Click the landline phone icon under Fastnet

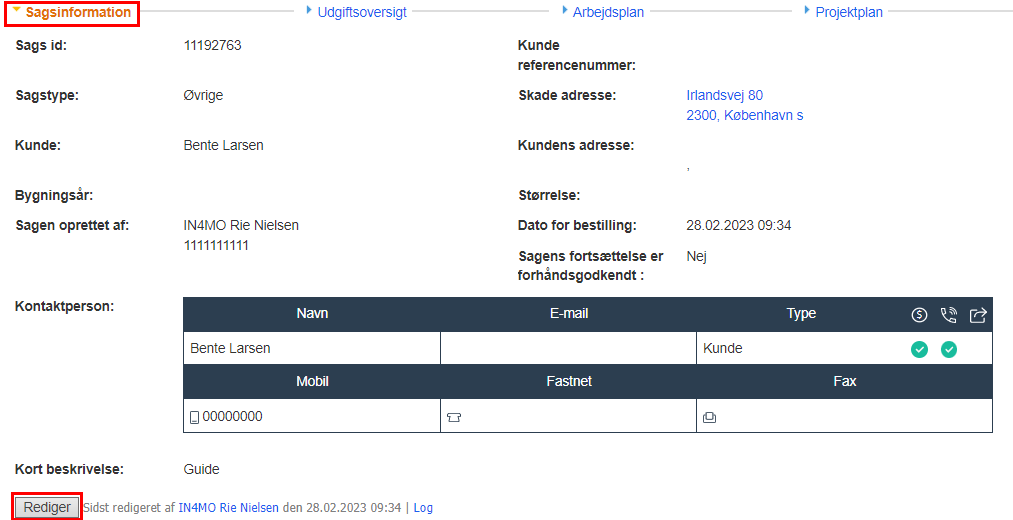pos(453,418)
